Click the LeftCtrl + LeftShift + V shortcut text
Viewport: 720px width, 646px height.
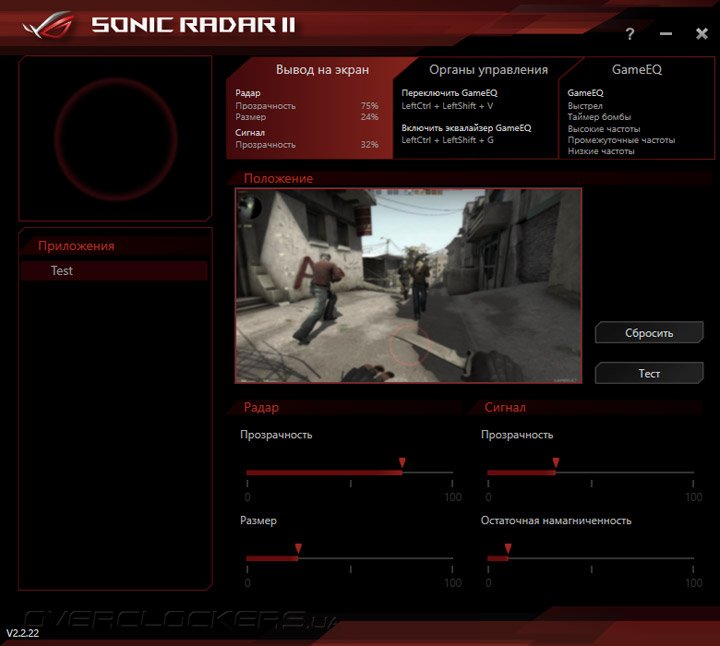(x=447, y=106)
